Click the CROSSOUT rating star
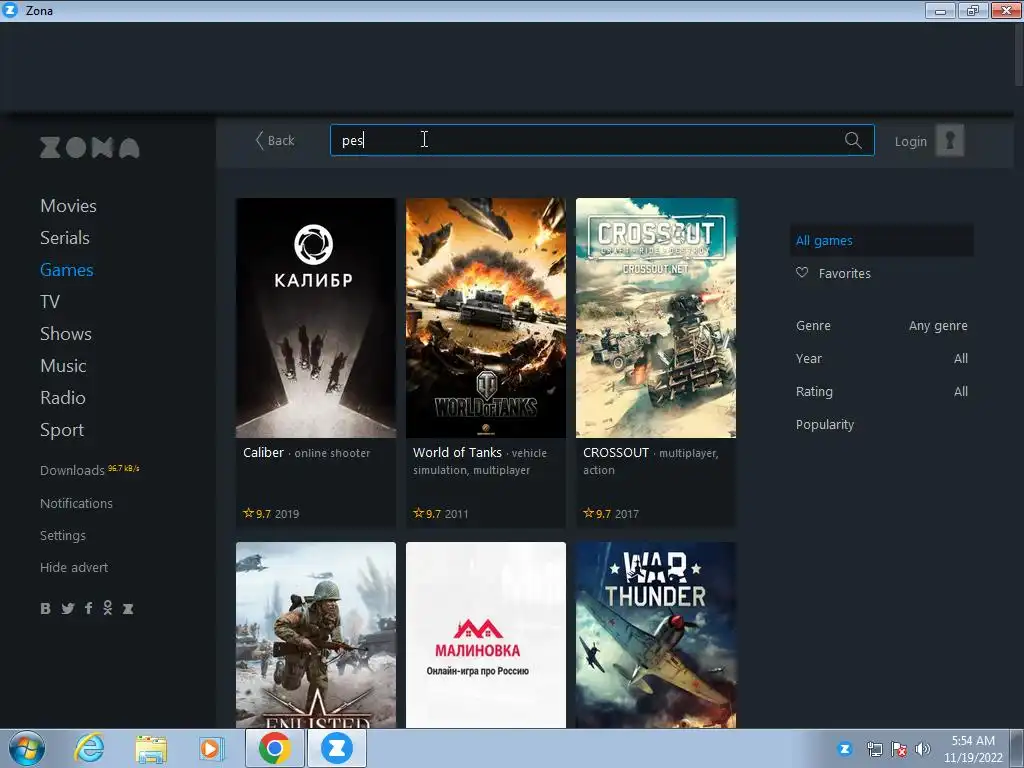This screenshot has width=1024, height=768. coord(588,513)
